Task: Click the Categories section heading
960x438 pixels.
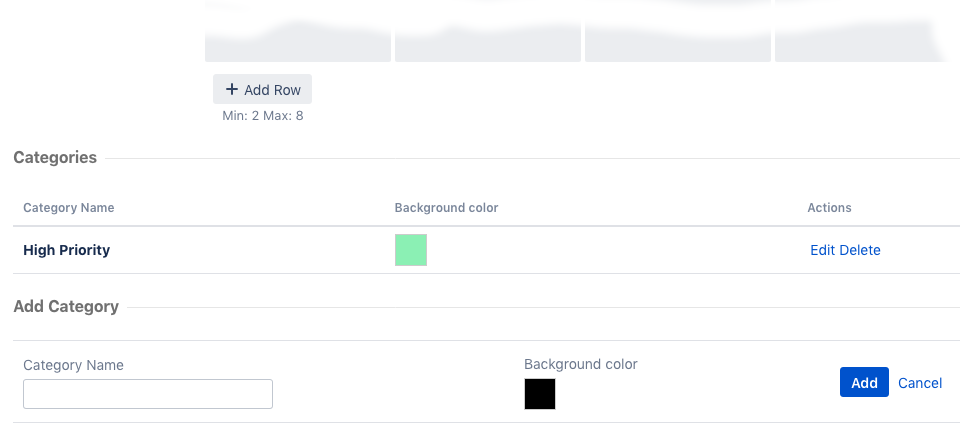Action: 55,157
